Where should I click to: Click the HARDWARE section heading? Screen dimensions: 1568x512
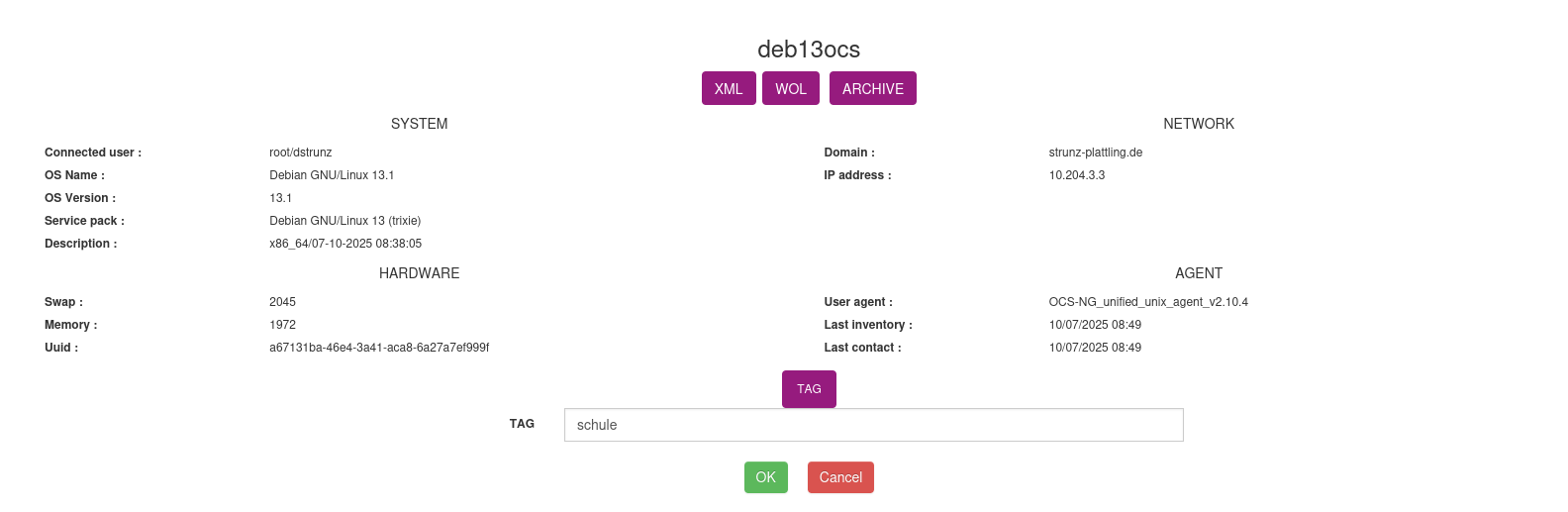click(x=419, y=273)
